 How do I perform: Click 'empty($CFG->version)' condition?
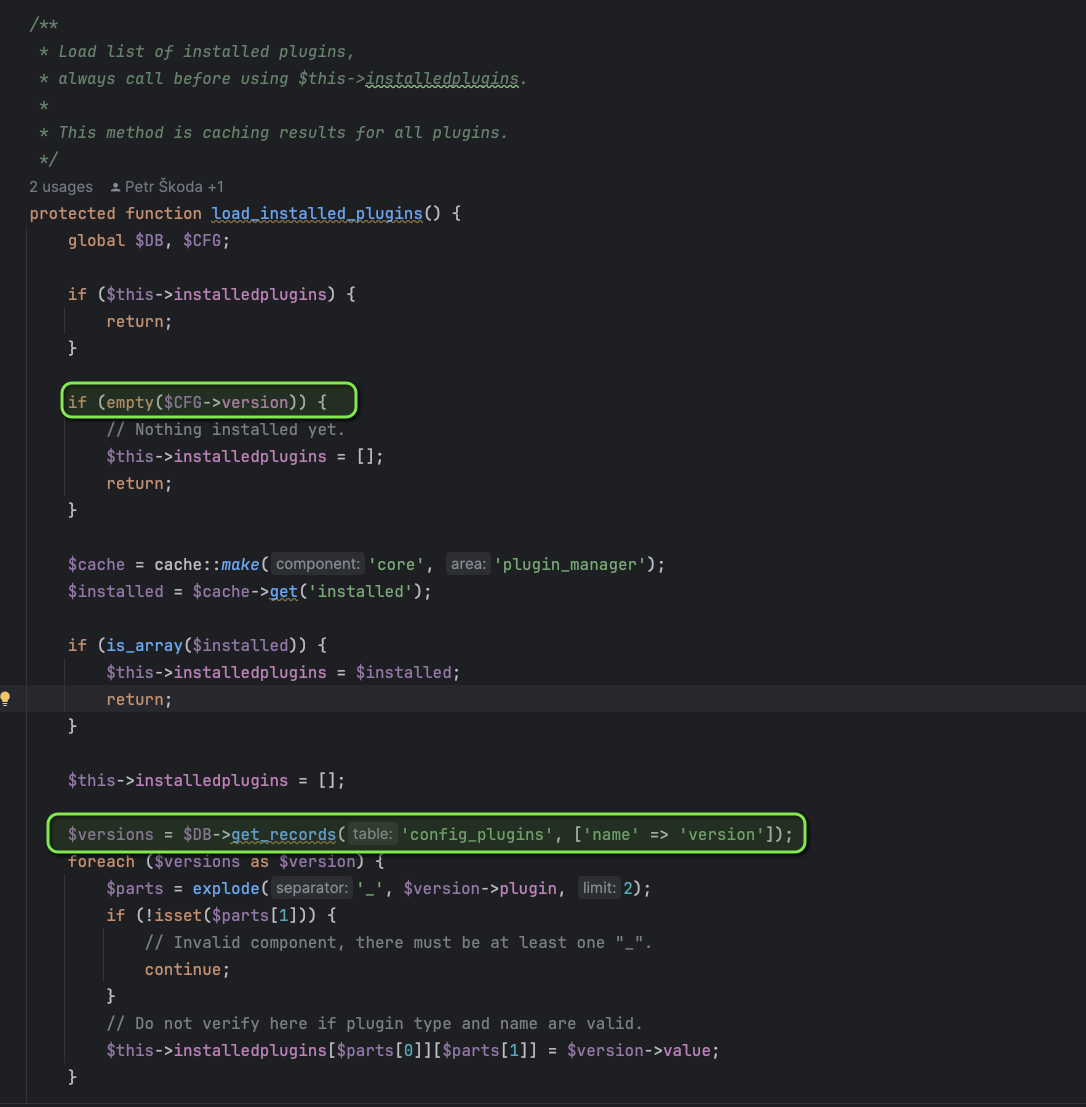[x=202, y=402]
